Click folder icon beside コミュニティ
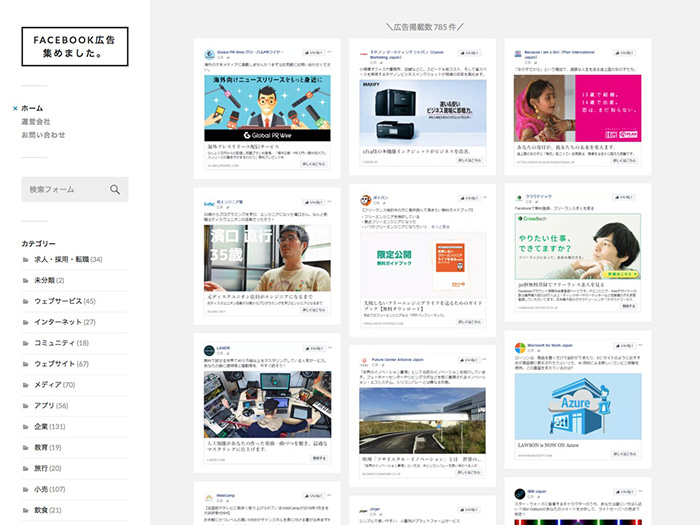The width and height of the screenshot is (700, 525). tap(25, 343)
